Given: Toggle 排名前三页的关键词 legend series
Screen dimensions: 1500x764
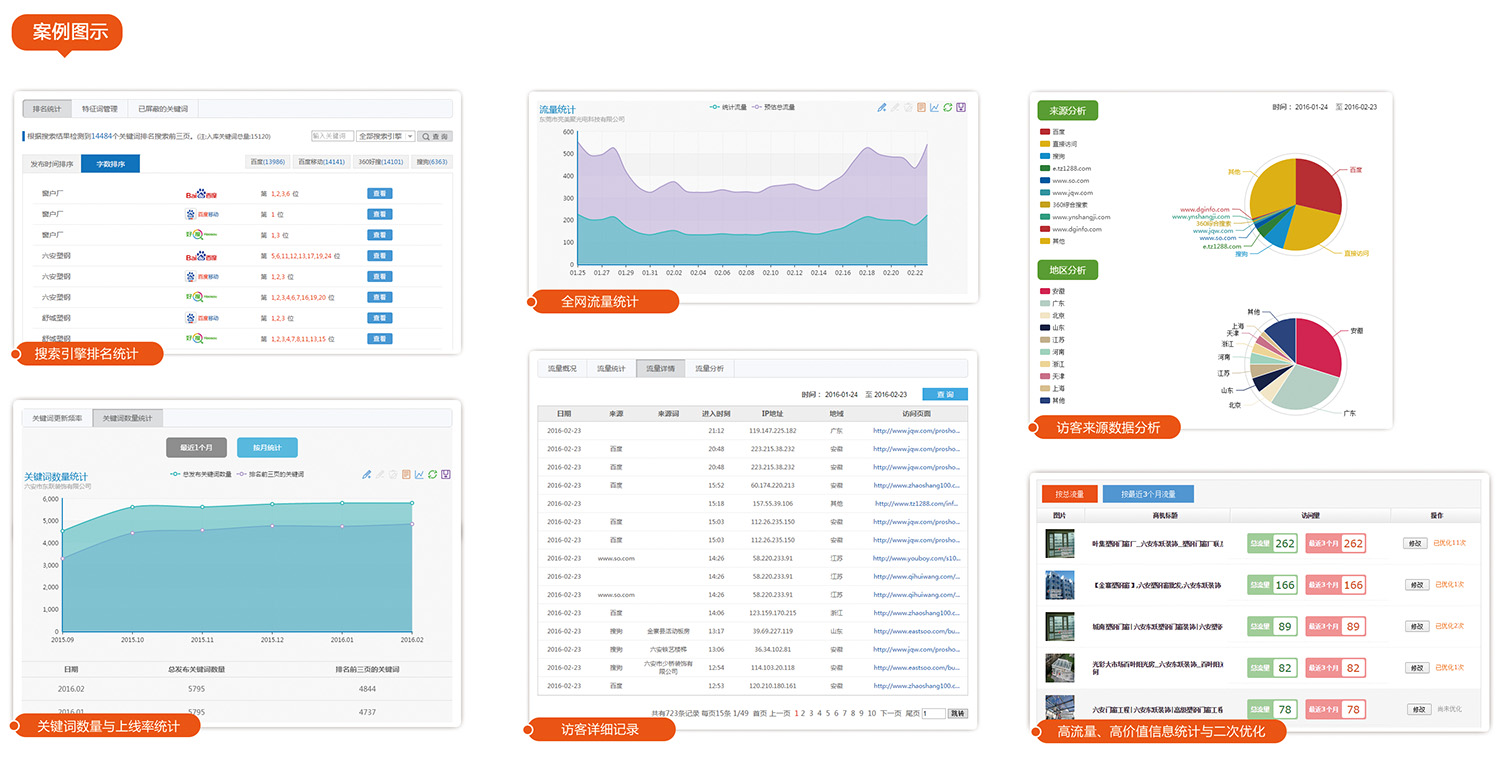Looking at the screenshot, I should [270, 473].
